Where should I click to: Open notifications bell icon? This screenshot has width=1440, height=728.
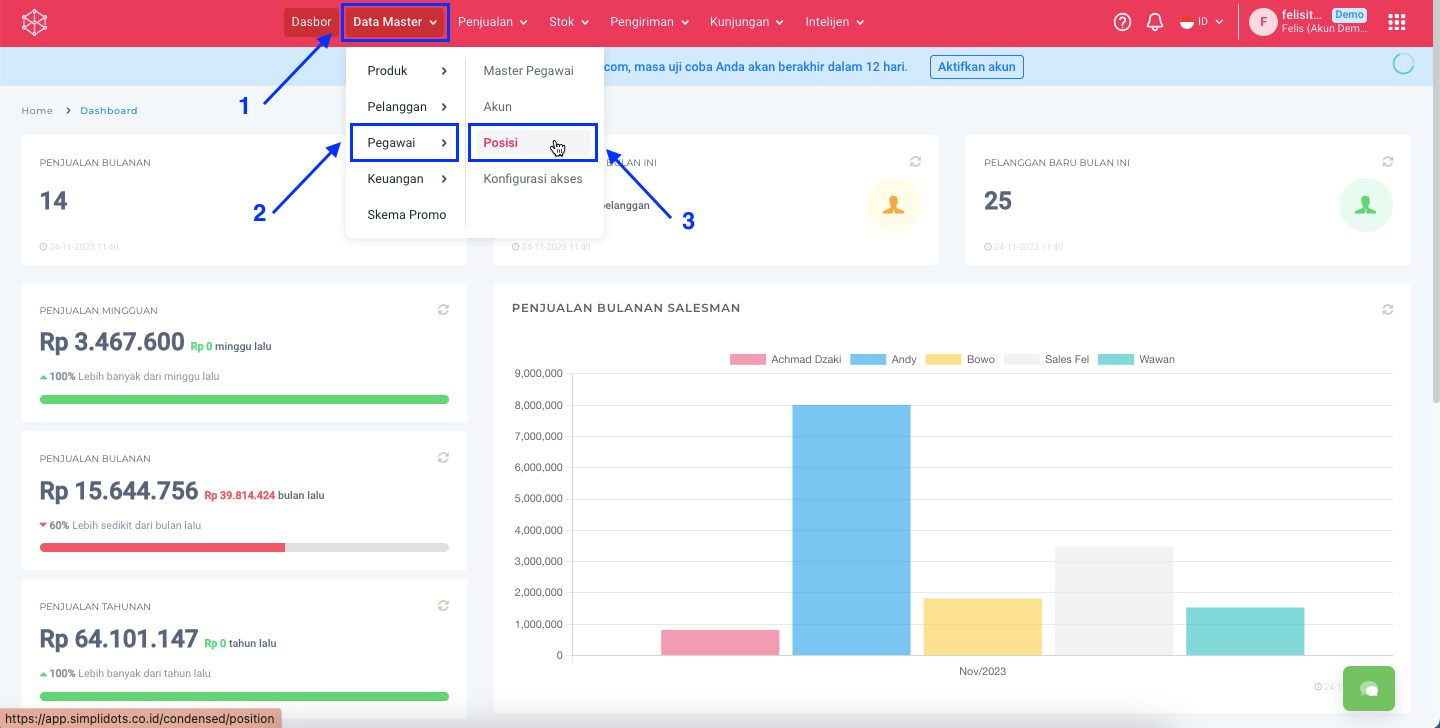coord(1155,22)
